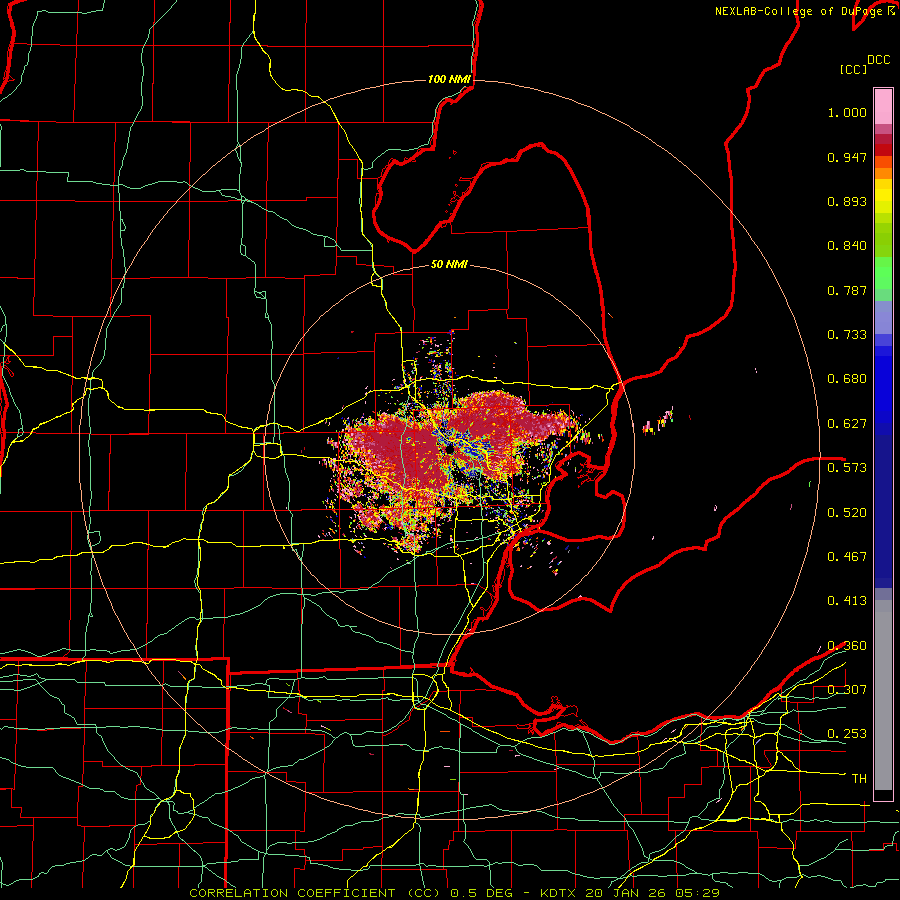900x900 pixels.
Task: Select the 0.840 scale value
Action: [847, 246]
